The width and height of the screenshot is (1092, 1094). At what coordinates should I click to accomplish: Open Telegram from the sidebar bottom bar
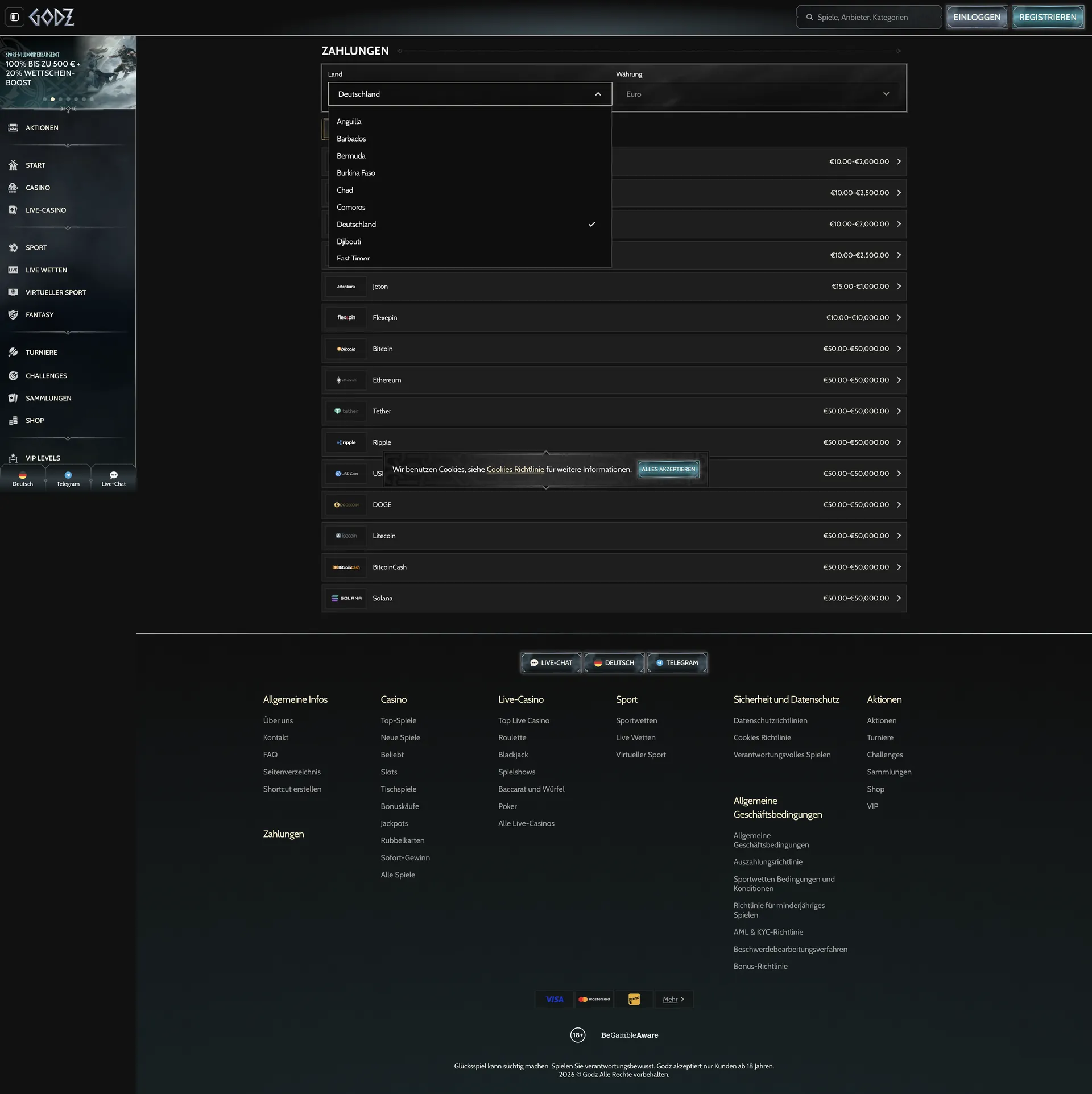(x=68, y=479)
